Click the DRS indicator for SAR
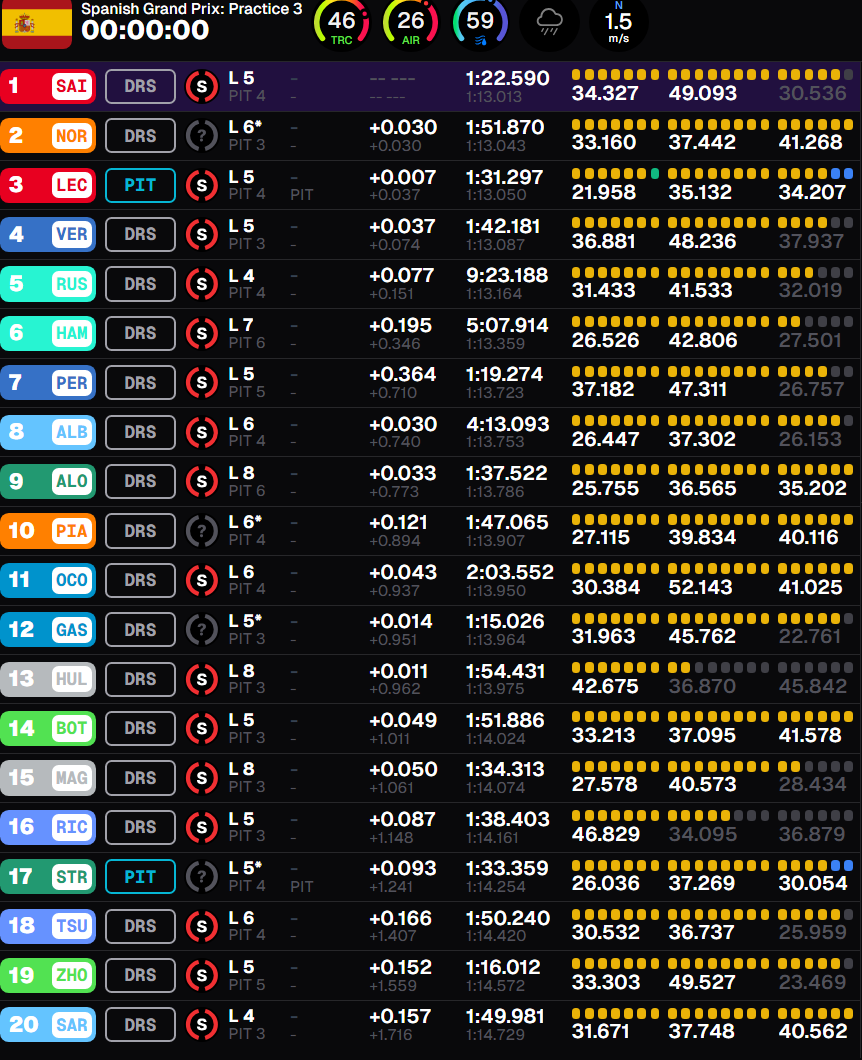 pyautogui.click(x=141, y=1025)
